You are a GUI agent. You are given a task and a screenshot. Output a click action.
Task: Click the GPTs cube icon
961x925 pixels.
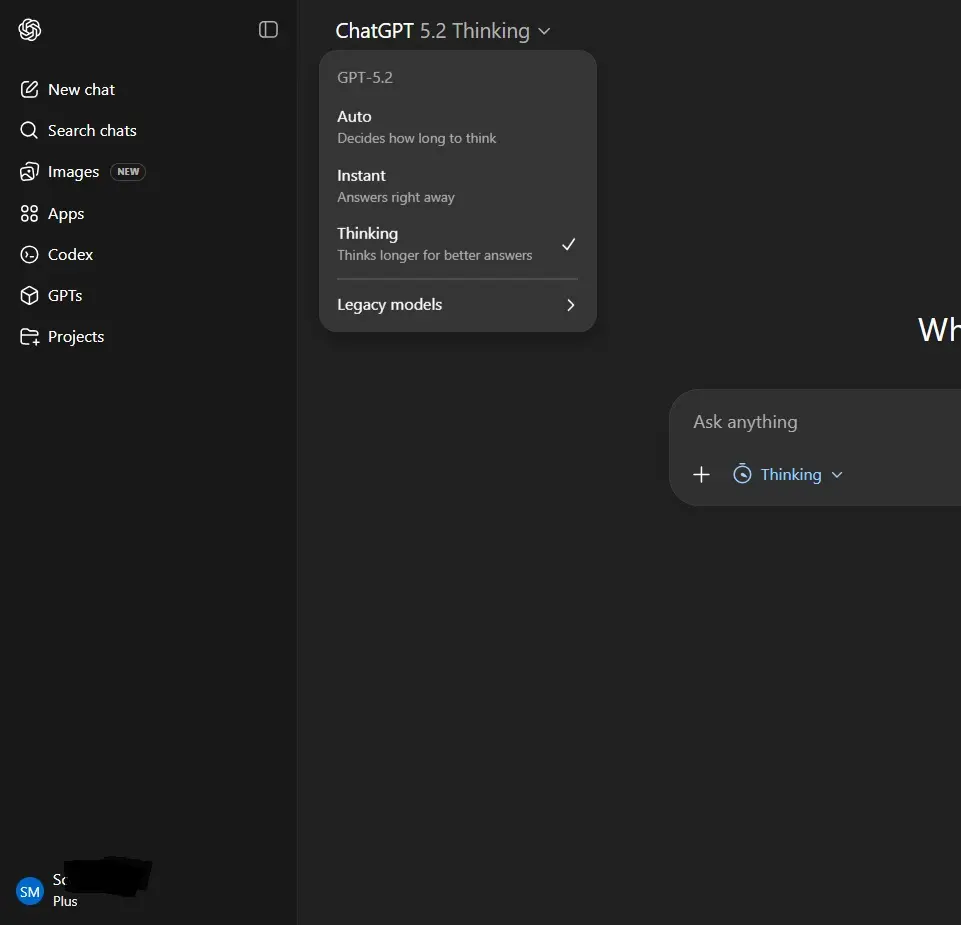tap(29, 295)
